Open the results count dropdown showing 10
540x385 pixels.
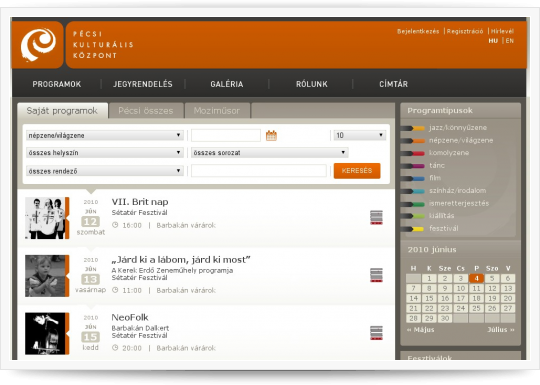(360, 135)
